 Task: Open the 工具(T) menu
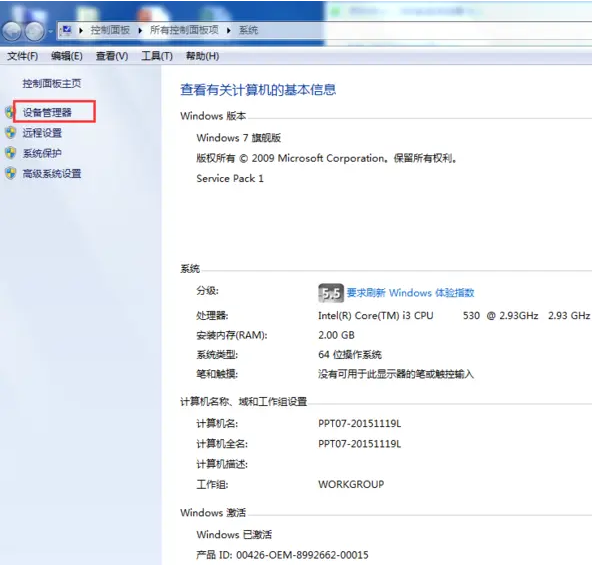pos(157,56)
